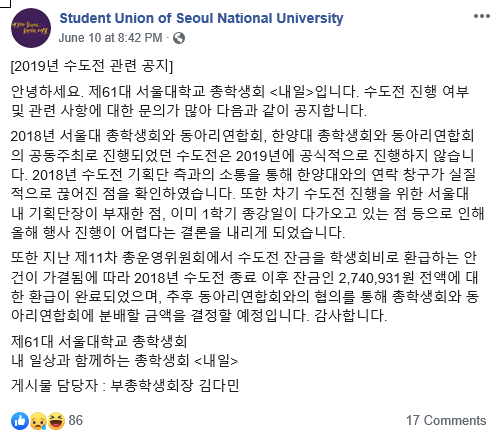This screenshot has height=434, width=495.
Task: Open the 17 Comments link
Action: tap(446, 421)
